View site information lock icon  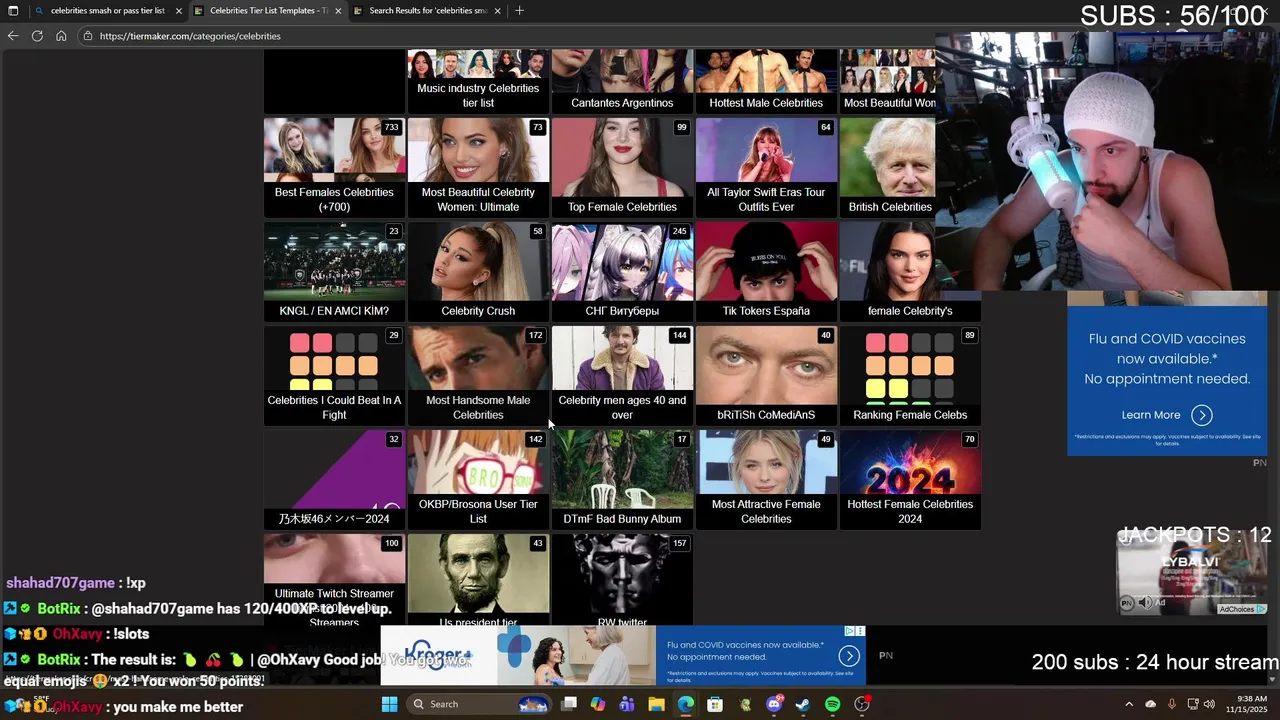(88, 36)
